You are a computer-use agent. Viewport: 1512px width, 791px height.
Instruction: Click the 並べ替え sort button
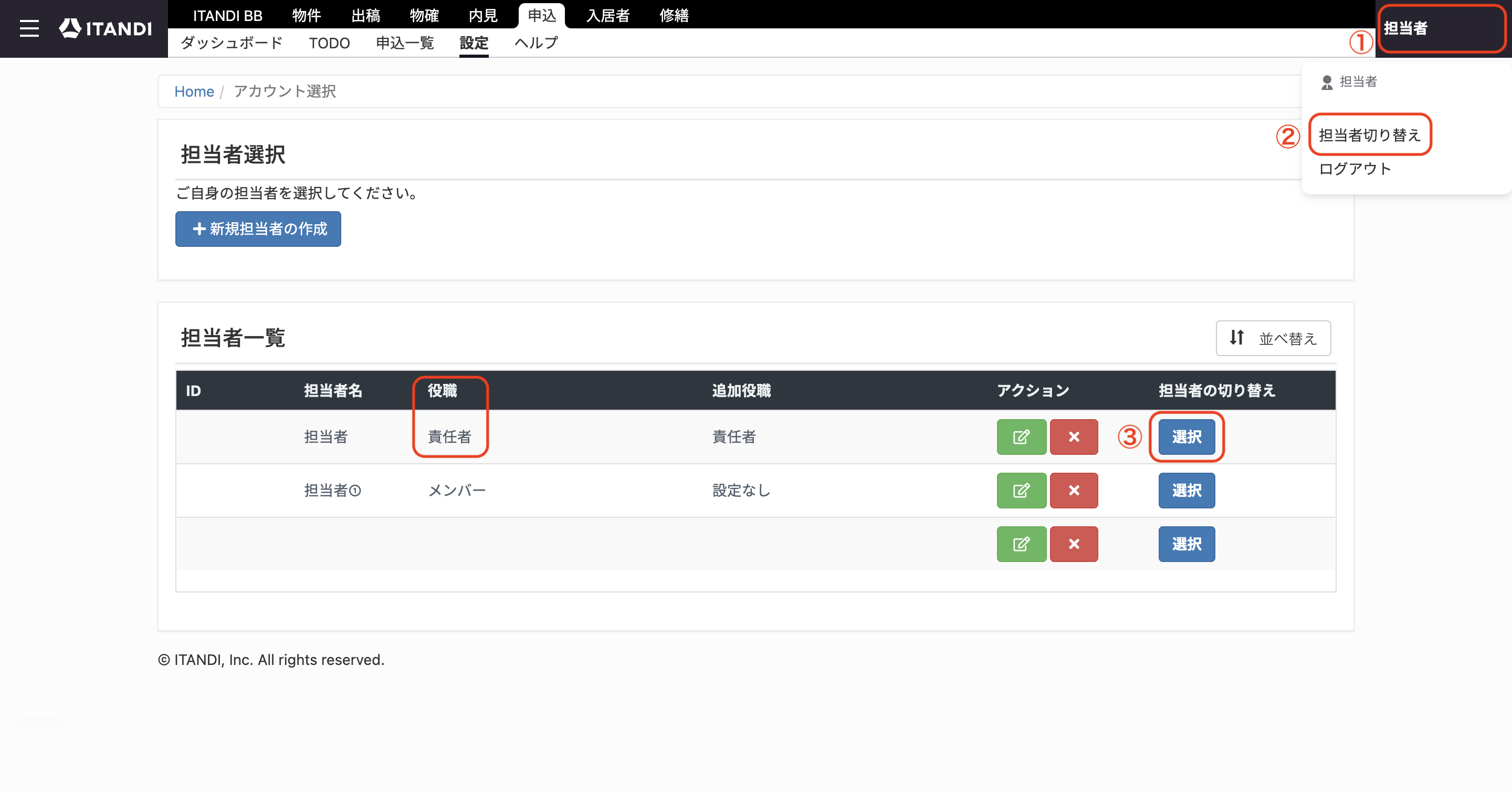click(x=1273, y=338)
